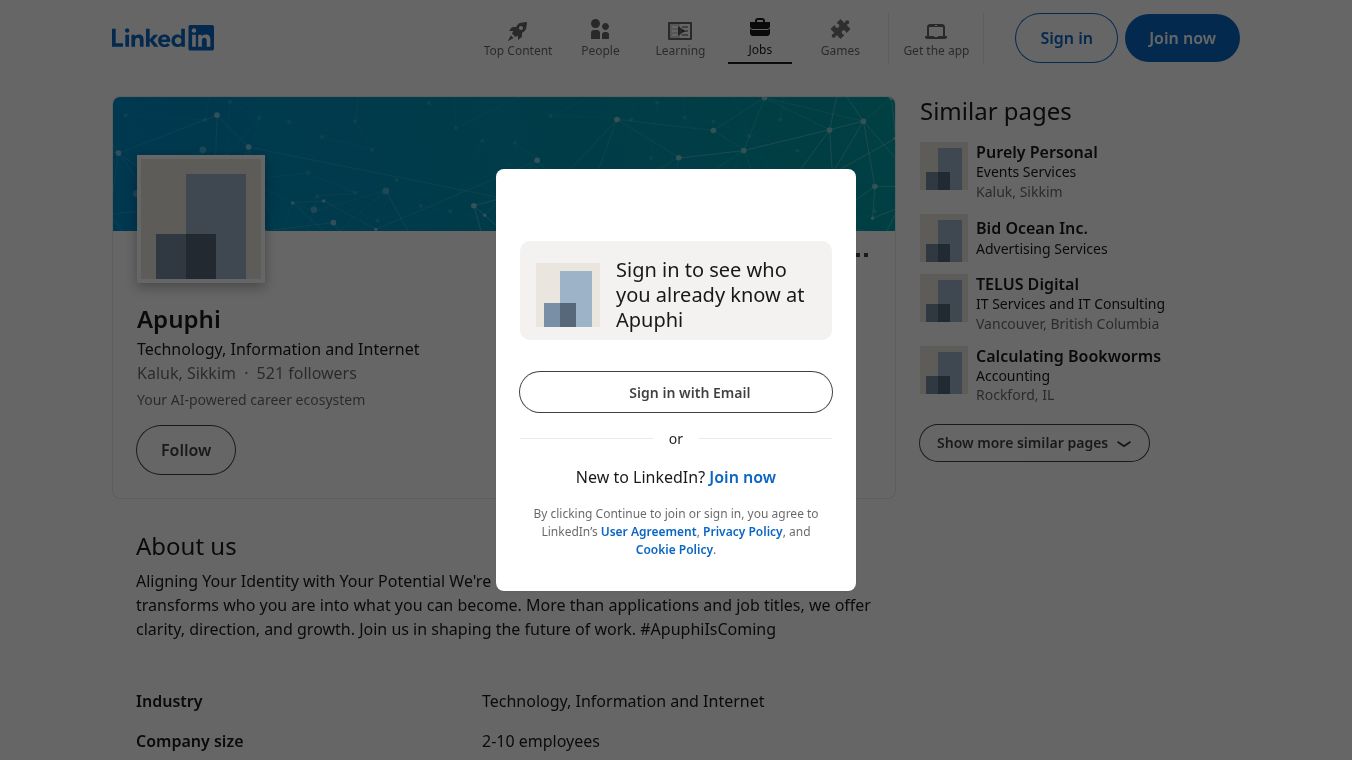Open TELUS Digital page logo
Image resolution: width=1352 pixels, height=760 pixels.
tap(944, 298)
